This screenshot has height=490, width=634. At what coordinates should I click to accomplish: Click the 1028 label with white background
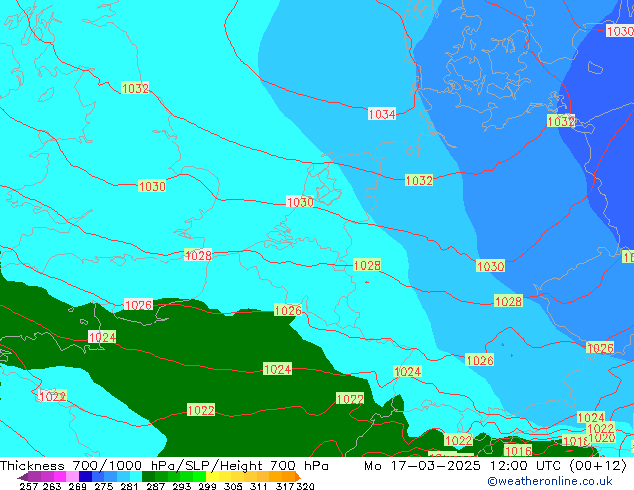198,255
